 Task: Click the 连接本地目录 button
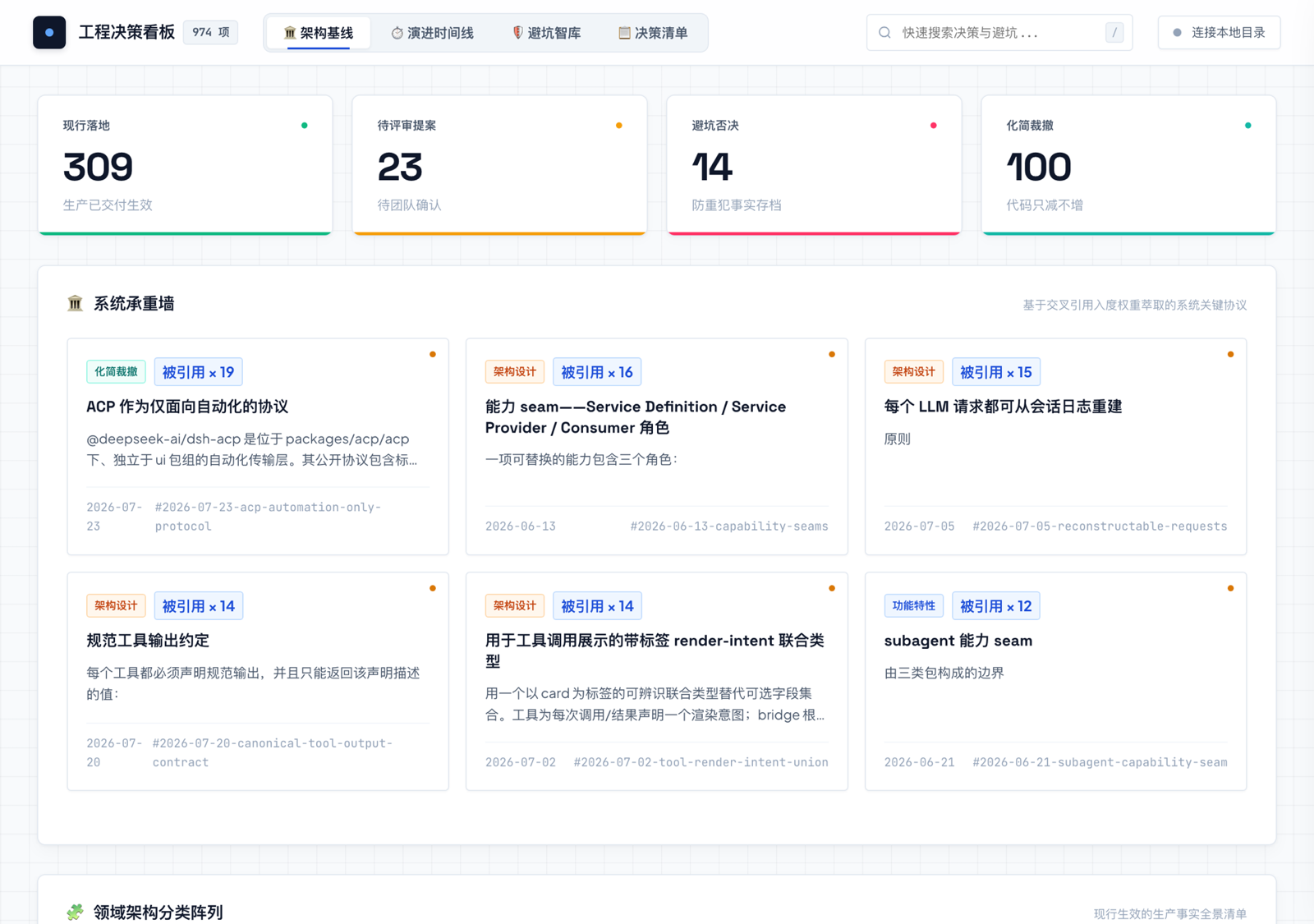coord(1219,33)
